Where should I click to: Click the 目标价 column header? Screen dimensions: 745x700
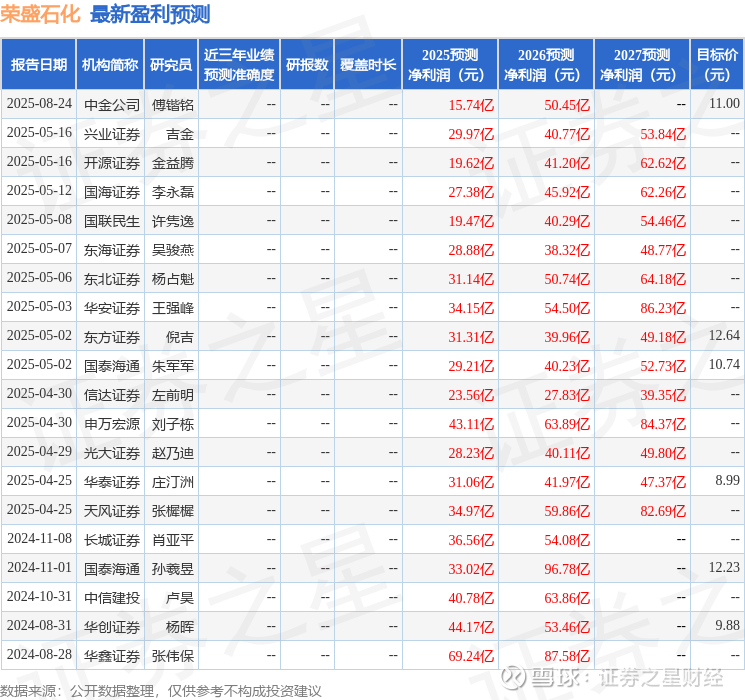point(717,65)
